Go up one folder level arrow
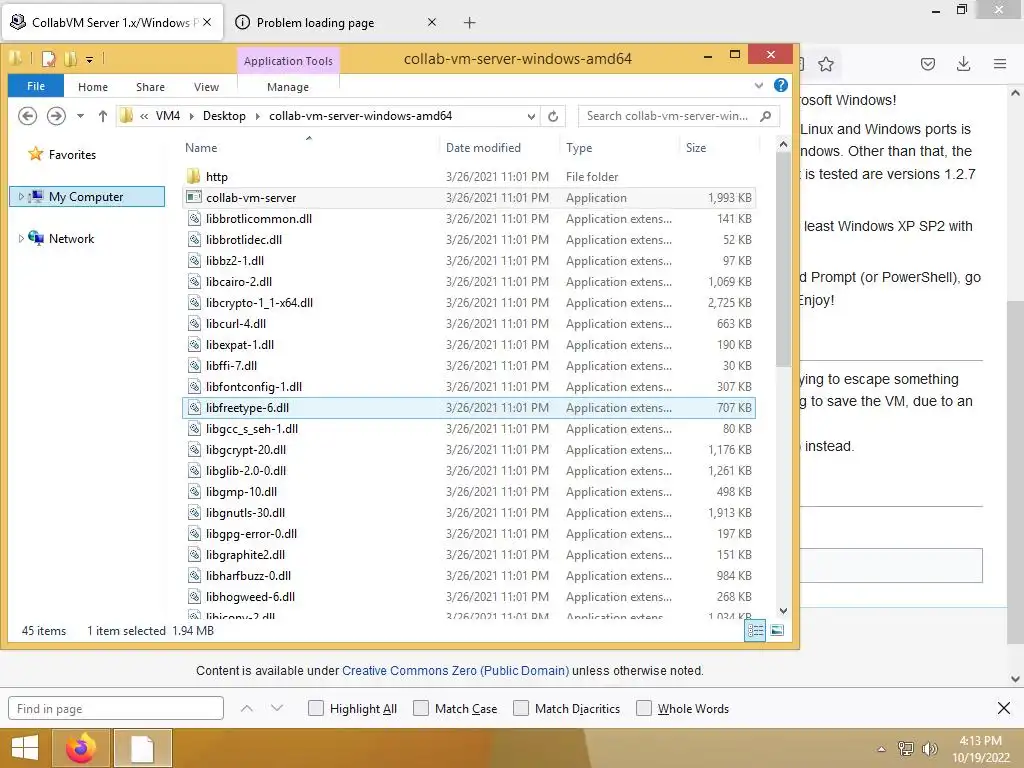This screenshot has width=1024, height=768. click(103, 116)
